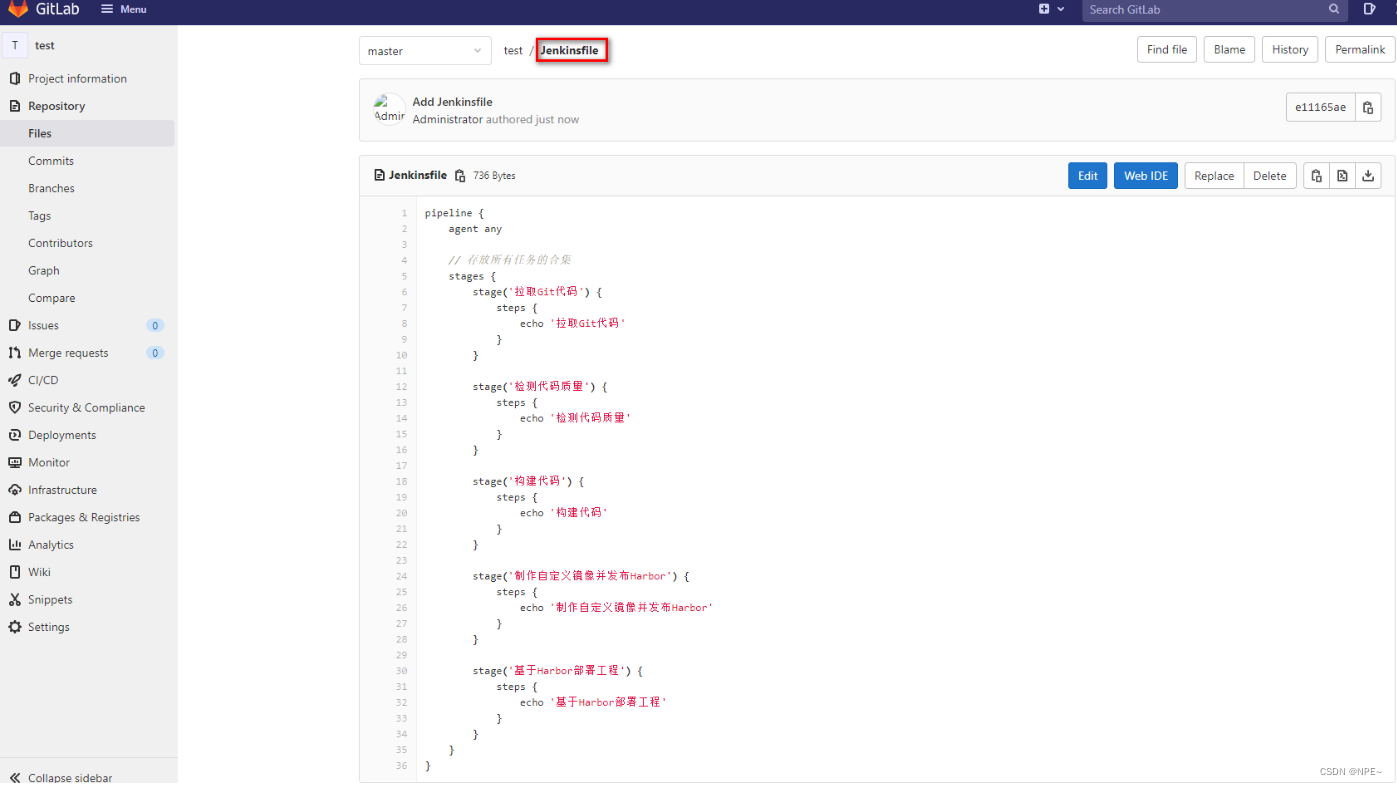This screenshot has height=785, width=1397.
Task: Open Tags in sidebar
Action: (x=40, y=216)
